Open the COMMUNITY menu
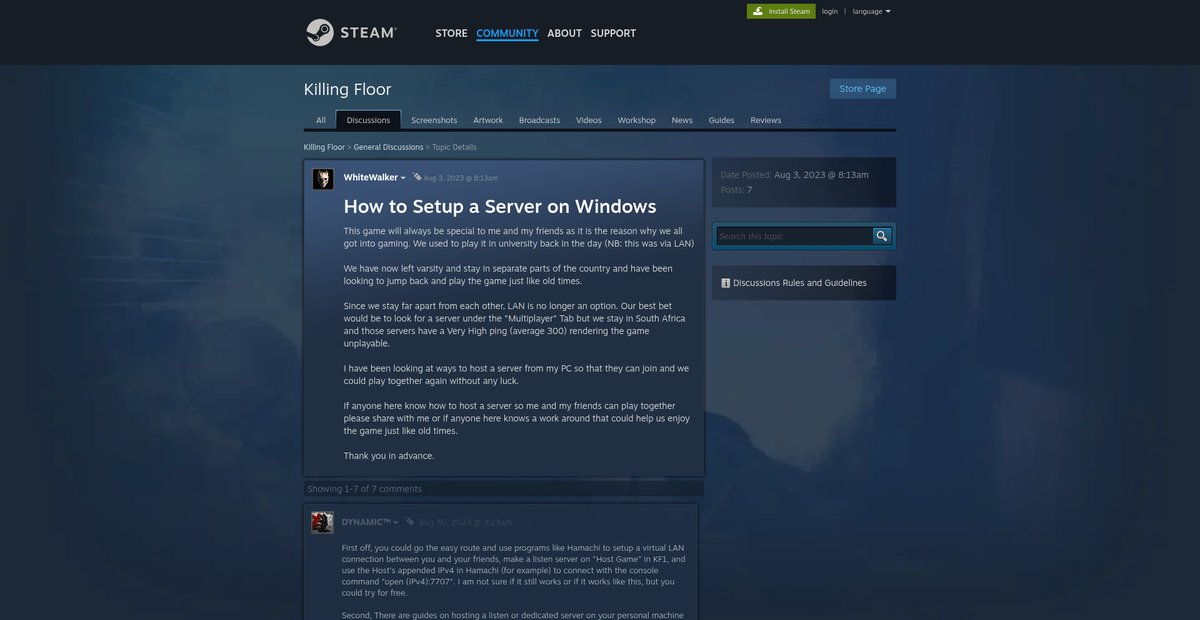The width and height of the screenshot is (1200, 620). pyautogui.click(x=507, y=33)
